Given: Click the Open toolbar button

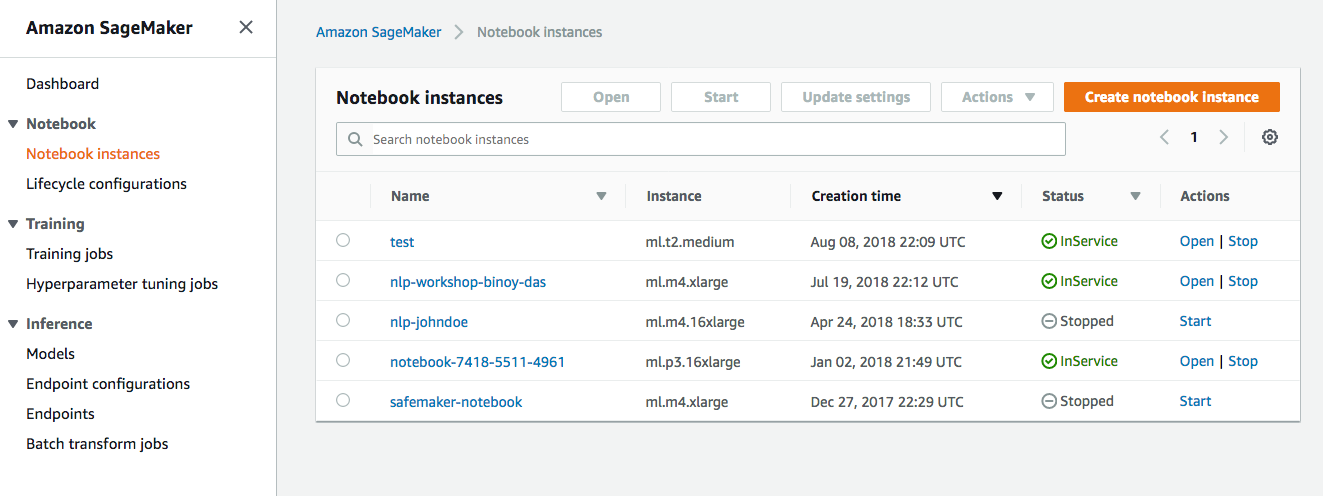Looking at the screenshot, I should (611, 97).
